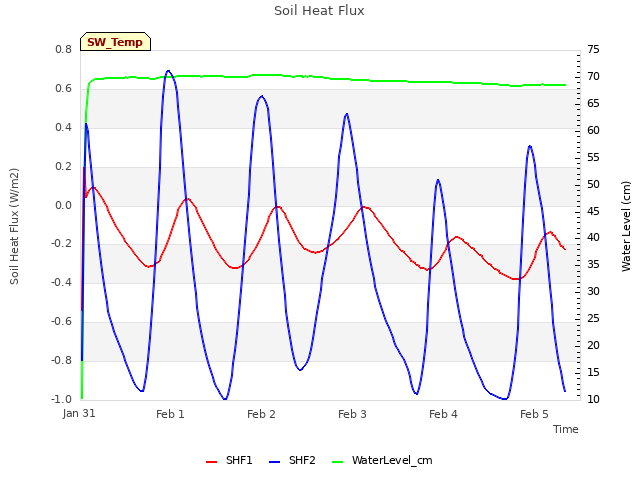Image resolution: width=640 pixels, height=480 pixels.
Task: Click the 45 right axis value
Action: [x=593, y=211]
